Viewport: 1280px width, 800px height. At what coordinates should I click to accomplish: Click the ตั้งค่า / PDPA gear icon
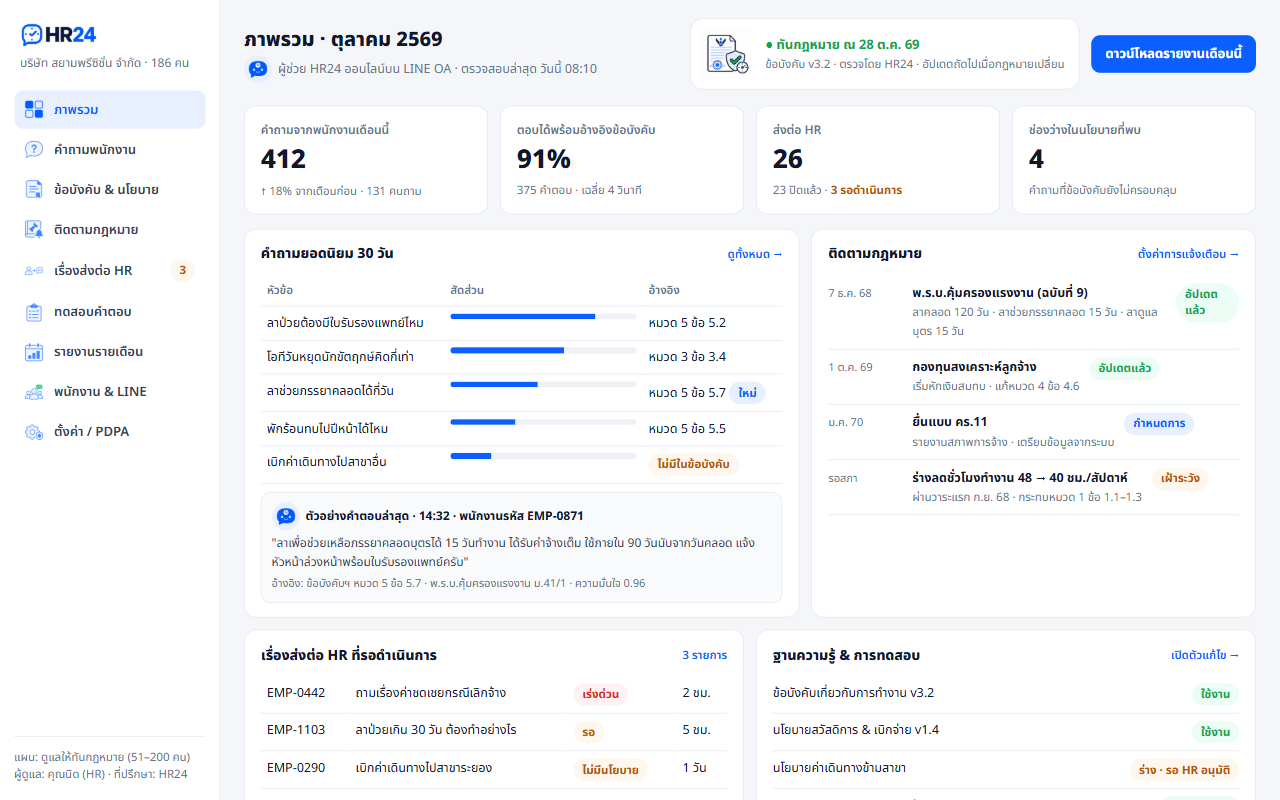34,431
